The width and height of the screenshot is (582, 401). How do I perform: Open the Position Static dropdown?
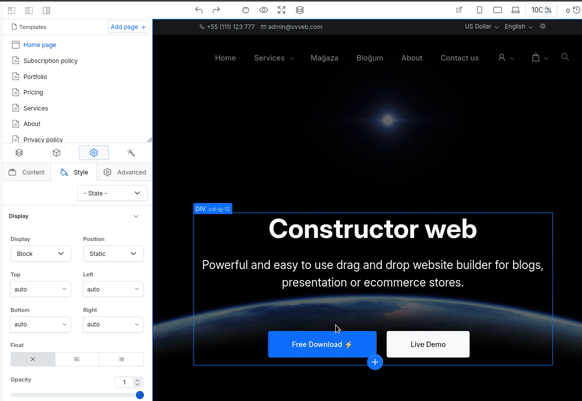coord(113,254)
